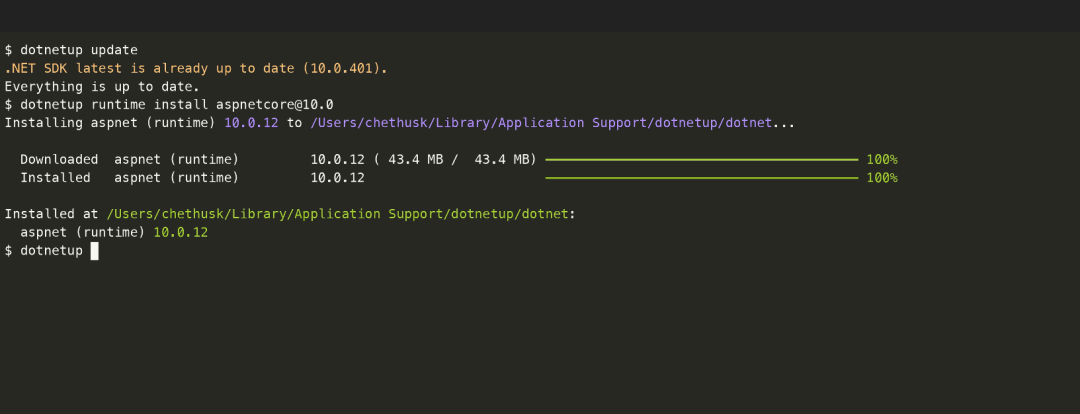This screenshot has height=414, width=1080.
Task: Click the "Installed" status word in progress row
Action: tap(55, 178)
